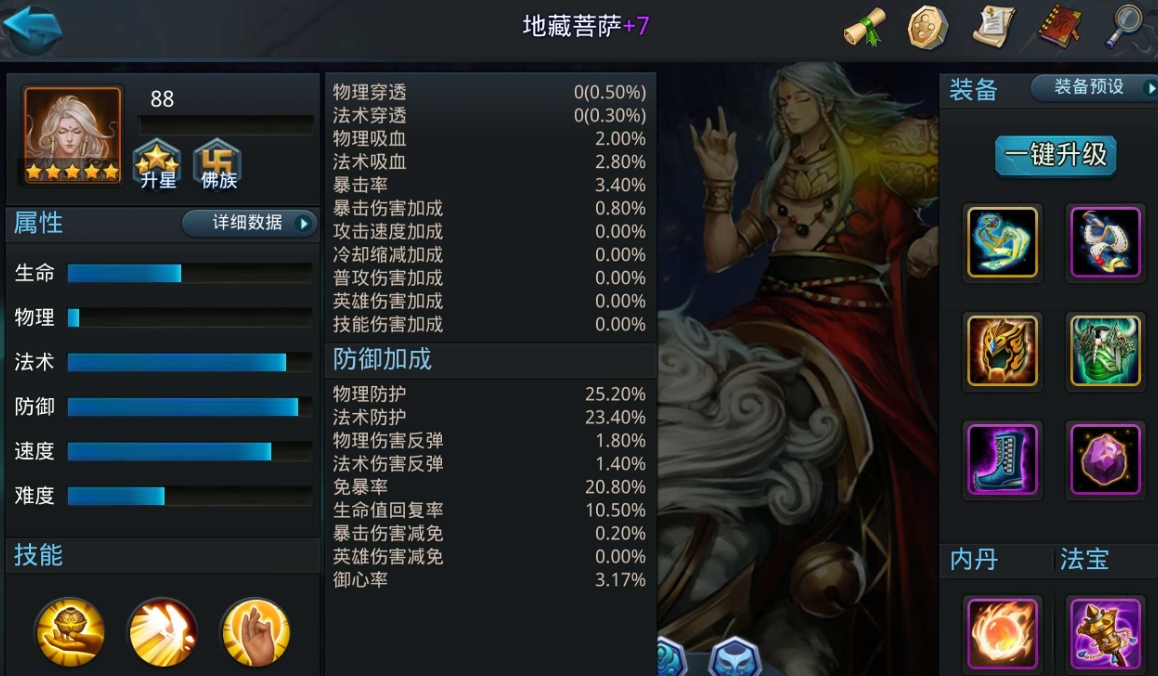The width and height of the screenshot is (1158, 676).
Task: Open the red book icon
Action: [x=1060, y=27]
